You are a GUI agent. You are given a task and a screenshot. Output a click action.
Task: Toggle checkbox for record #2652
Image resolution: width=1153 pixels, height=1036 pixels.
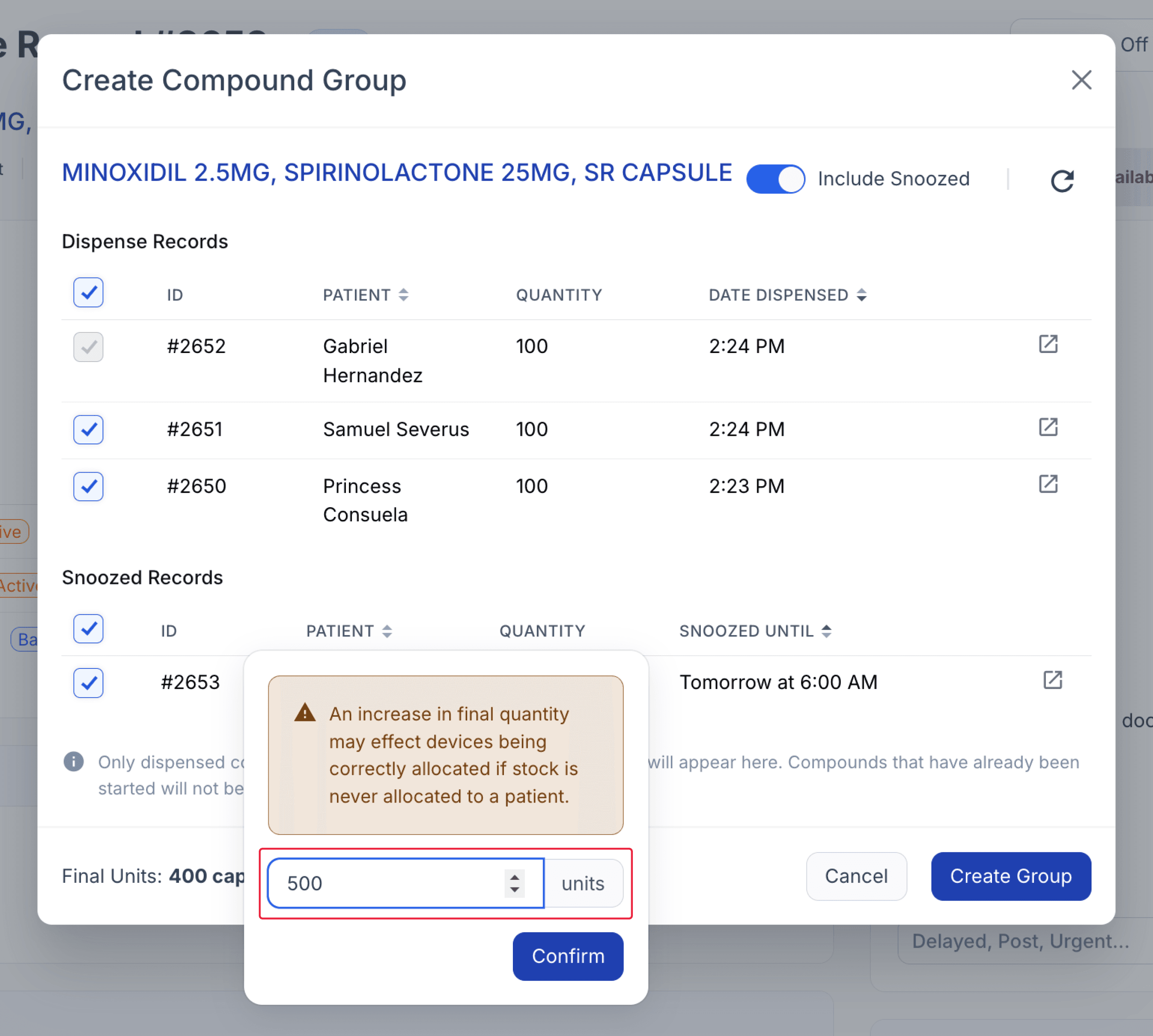[88, 347]
